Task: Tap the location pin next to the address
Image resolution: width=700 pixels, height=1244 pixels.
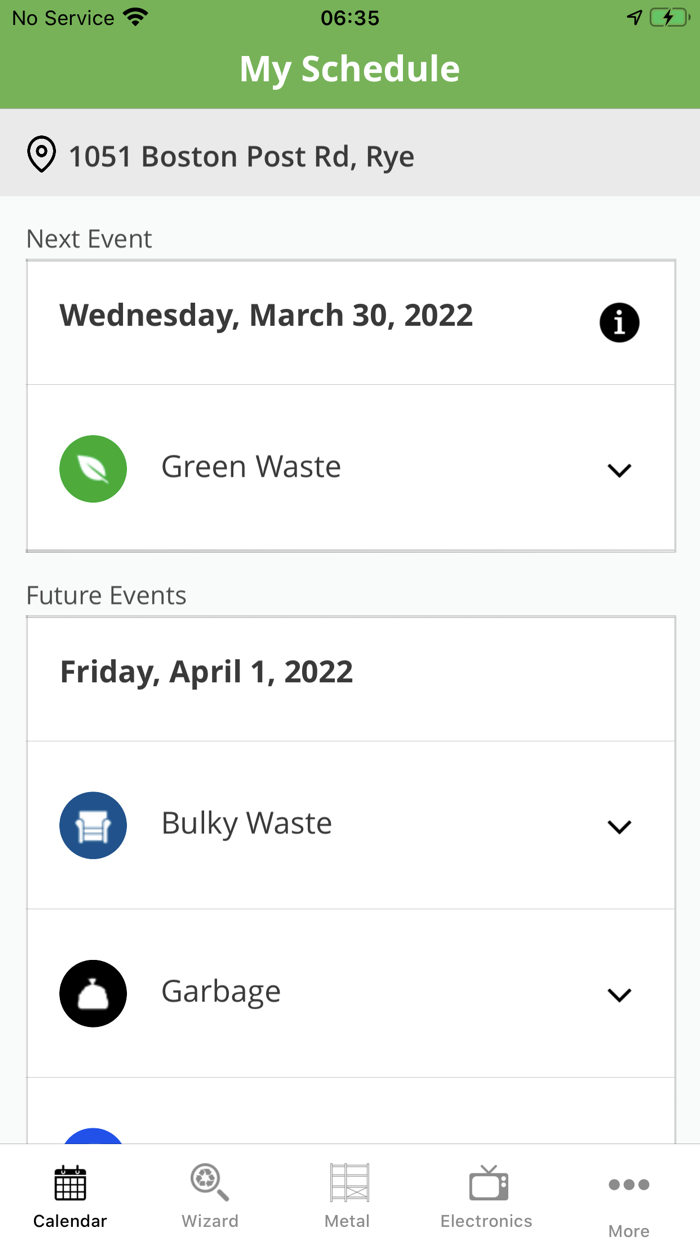Action: point(41,155)
